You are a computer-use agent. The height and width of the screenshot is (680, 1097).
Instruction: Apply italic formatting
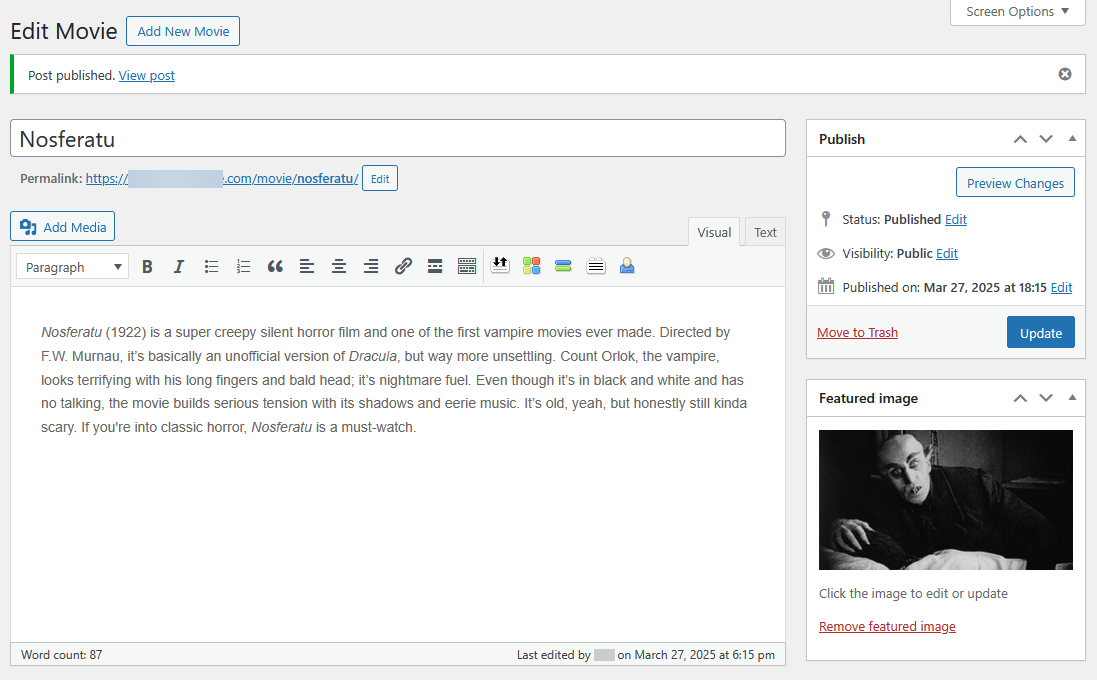tap(179, 266)
